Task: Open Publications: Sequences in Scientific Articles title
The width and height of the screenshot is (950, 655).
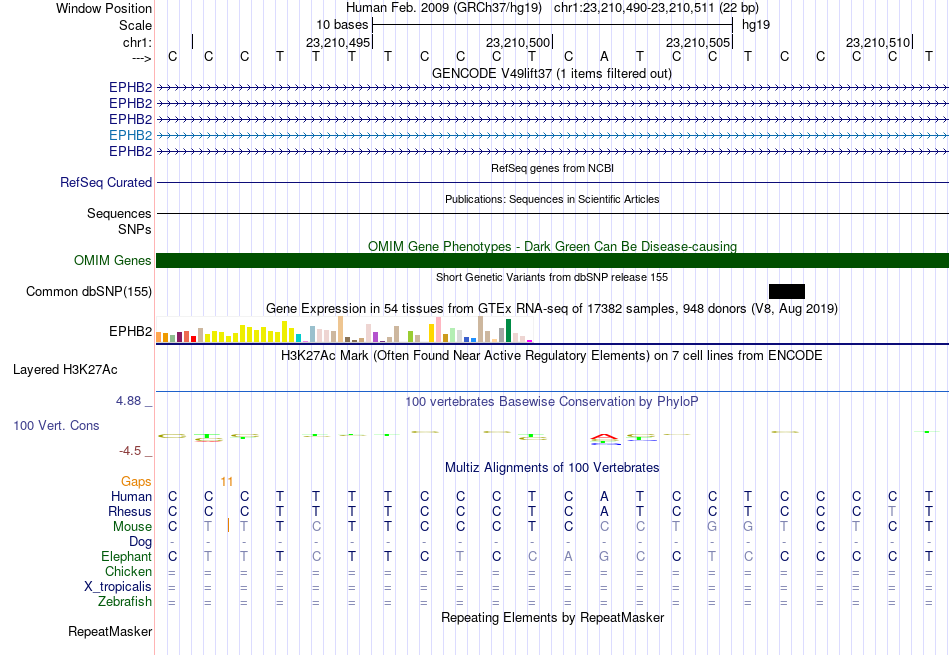Action: coord(552,199)
